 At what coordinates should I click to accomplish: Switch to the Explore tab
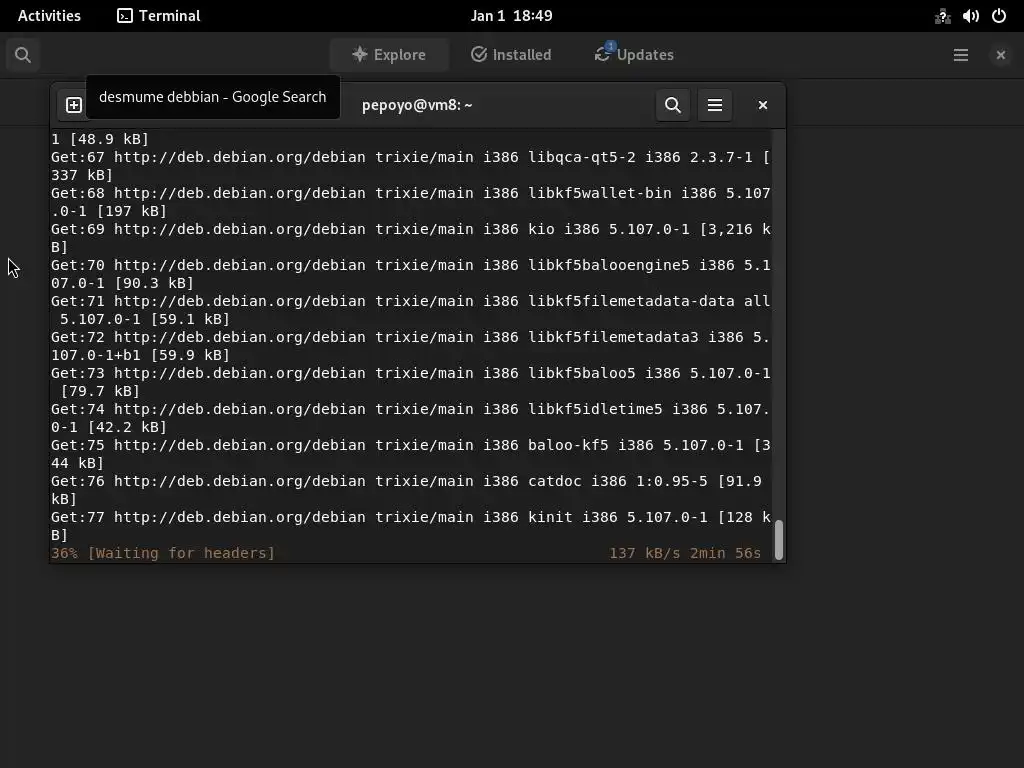(389, 55)
